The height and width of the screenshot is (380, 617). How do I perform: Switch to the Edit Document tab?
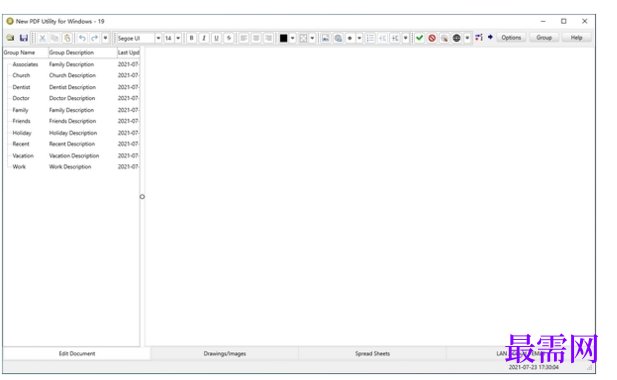[x=77, y=354]
